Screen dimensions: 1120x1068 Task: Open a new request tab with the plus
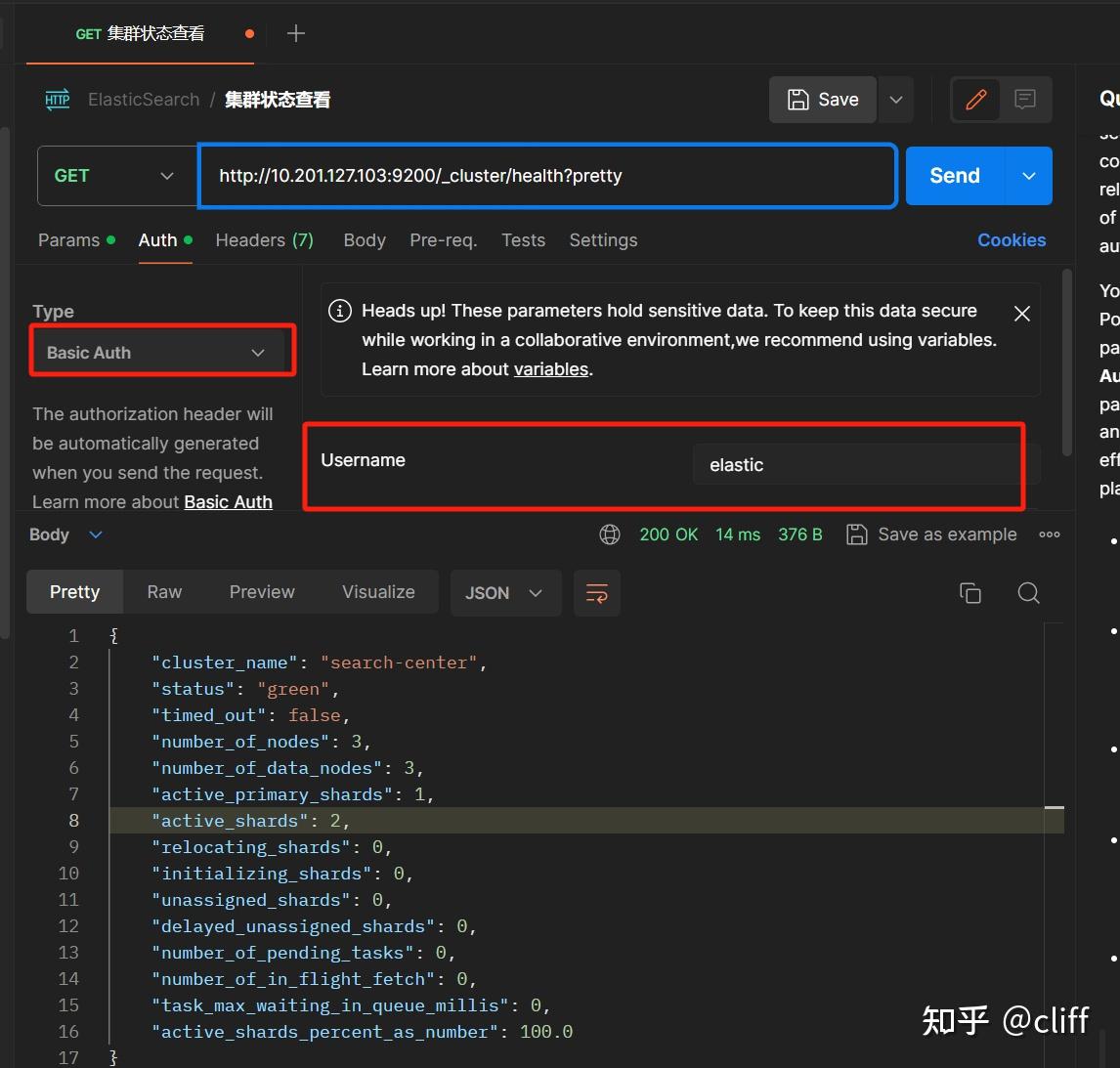click(x=295, y=32)
